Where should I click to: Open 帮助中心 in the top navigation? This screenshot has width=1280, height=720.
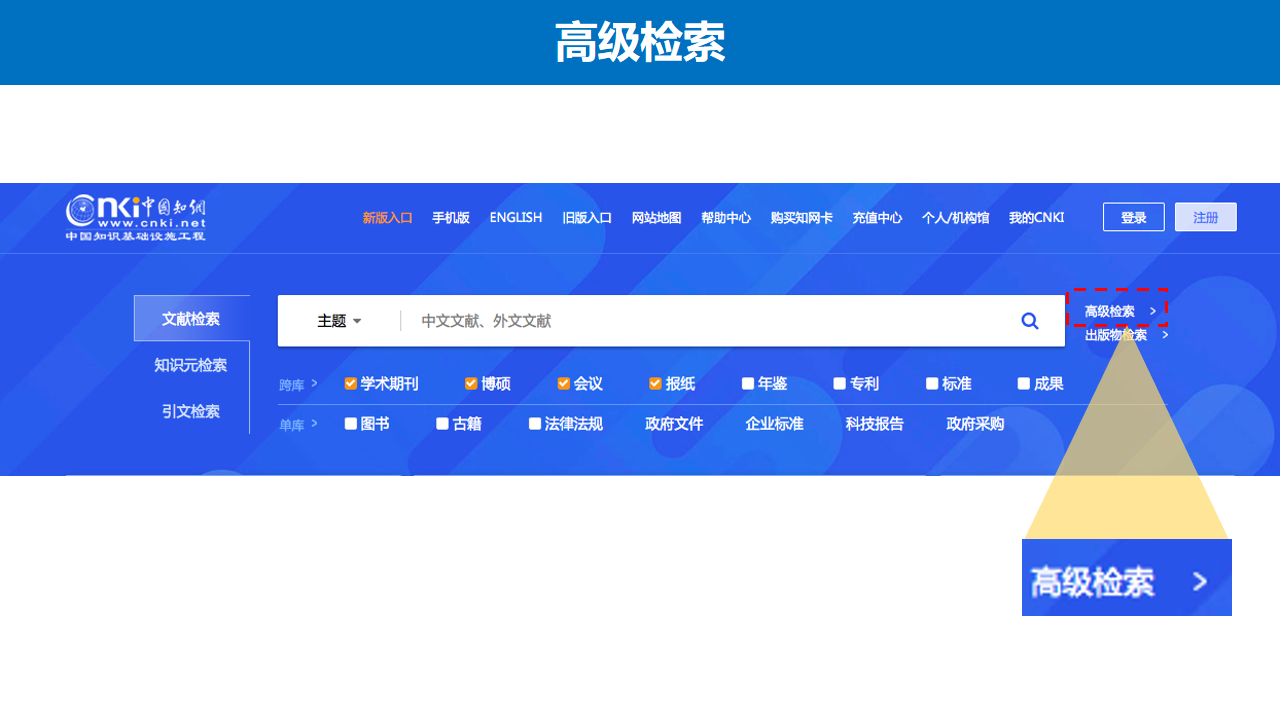click(x=726, y=217)
